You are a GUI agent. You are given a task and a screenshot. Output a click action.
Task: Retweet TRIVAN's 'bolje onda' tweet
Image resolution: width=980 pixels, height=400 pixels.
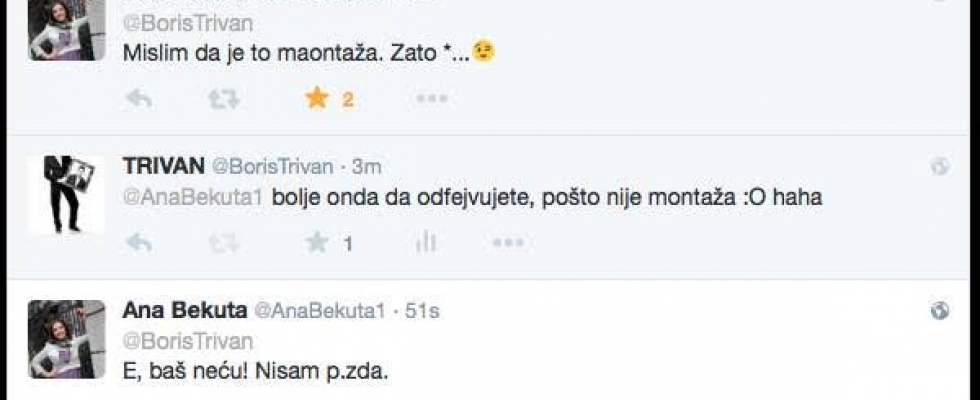click(222, 242)
